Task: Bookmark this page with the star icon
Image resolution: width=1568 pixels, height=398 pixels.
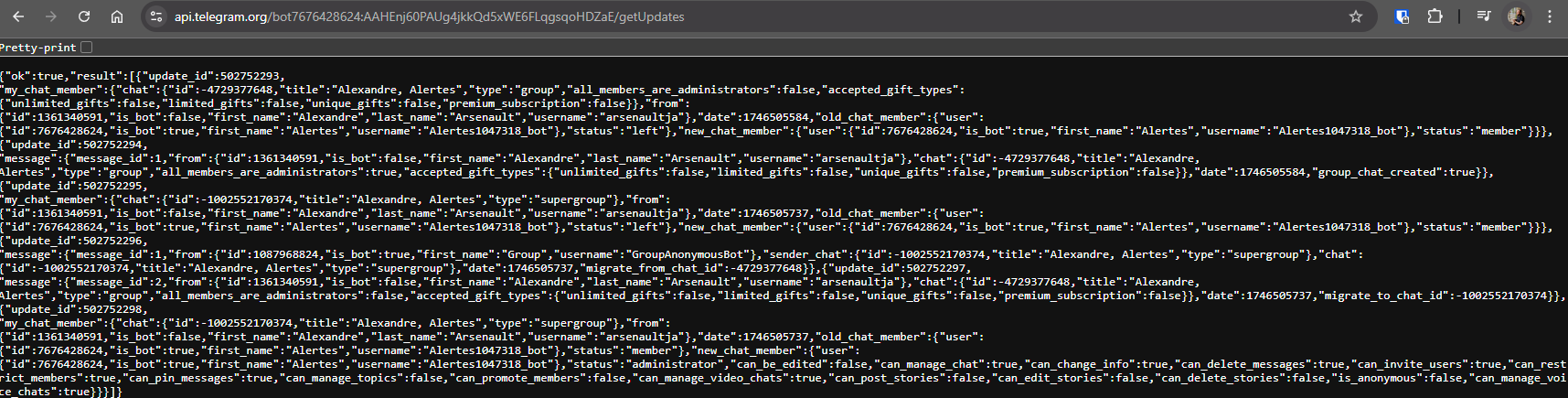Action: (x=1356, y=16)
